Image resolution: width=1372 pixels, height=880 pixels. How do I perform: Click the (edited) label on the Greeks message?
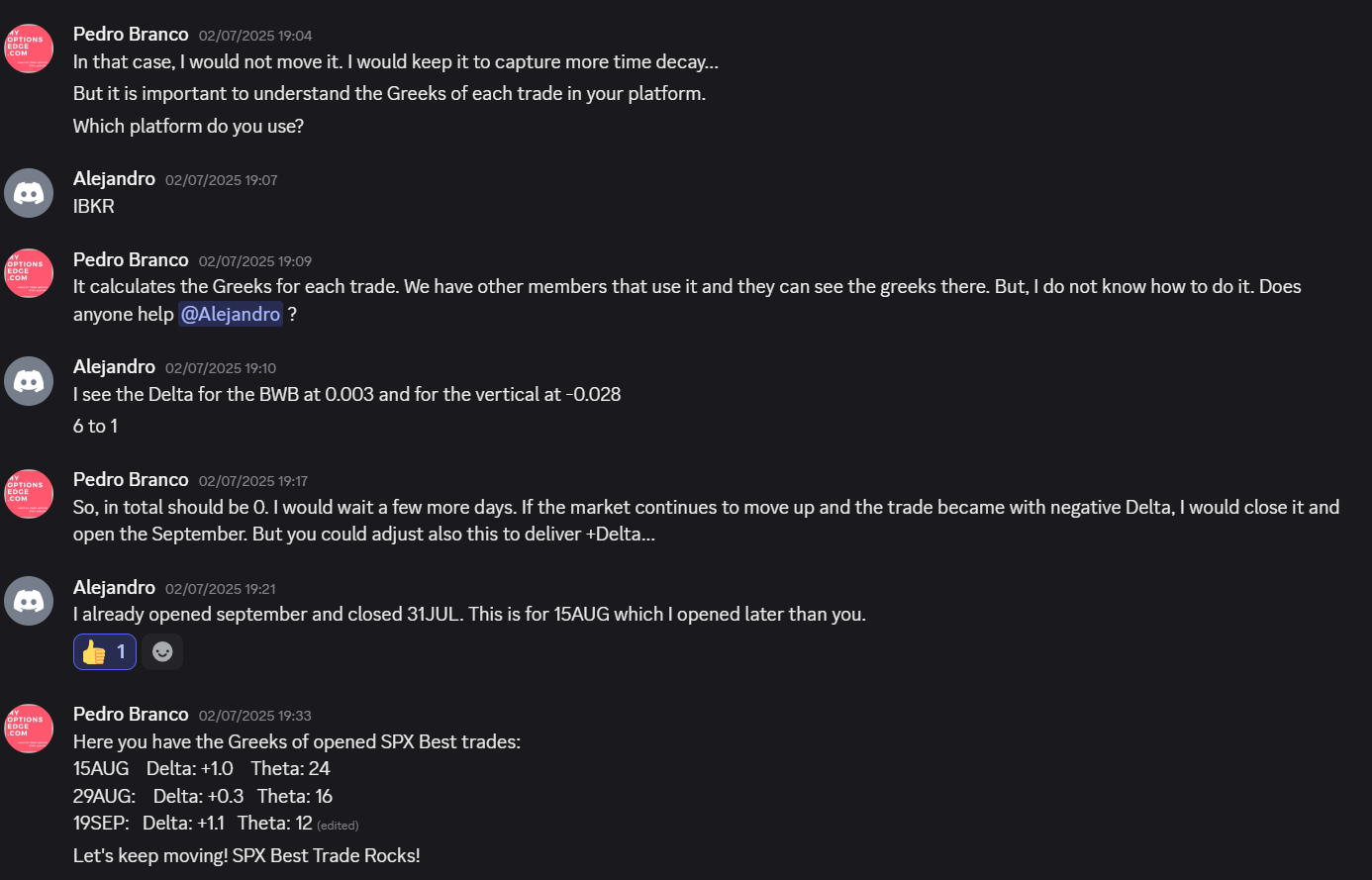(338, 825)
